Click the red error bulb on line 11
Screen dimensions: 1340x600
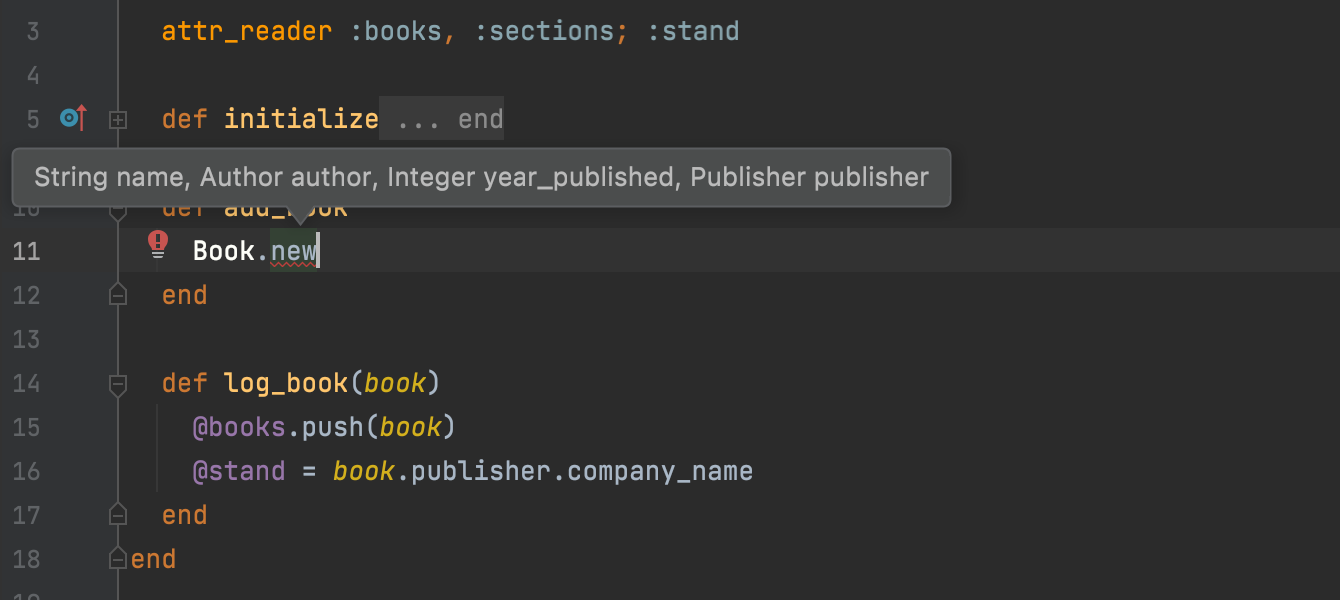[x=158, y=243]
